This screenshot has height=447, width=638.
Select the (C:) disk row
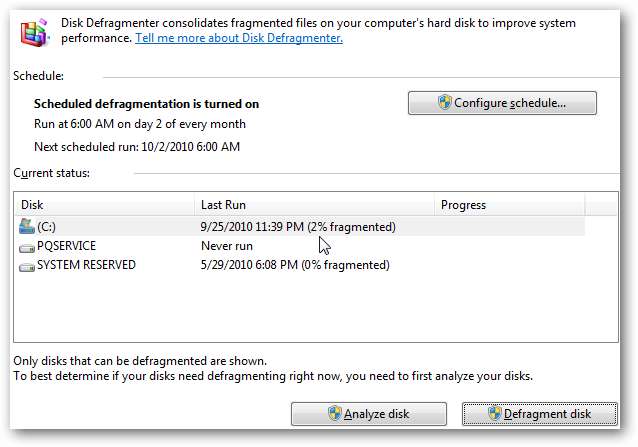[x=100, y=227]
